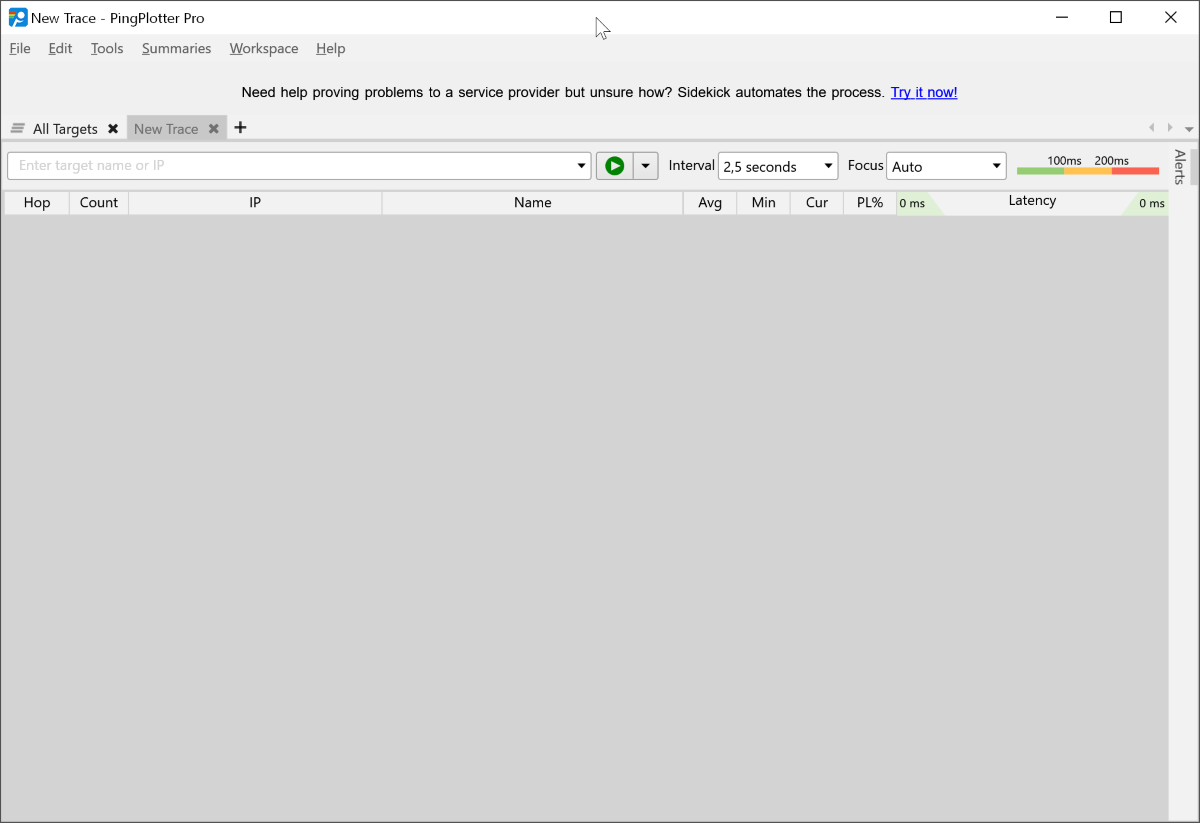Click the orange 200ms latency scale segment
1200x823 pixels.
pyautogui.click(x=1088, y=171)
